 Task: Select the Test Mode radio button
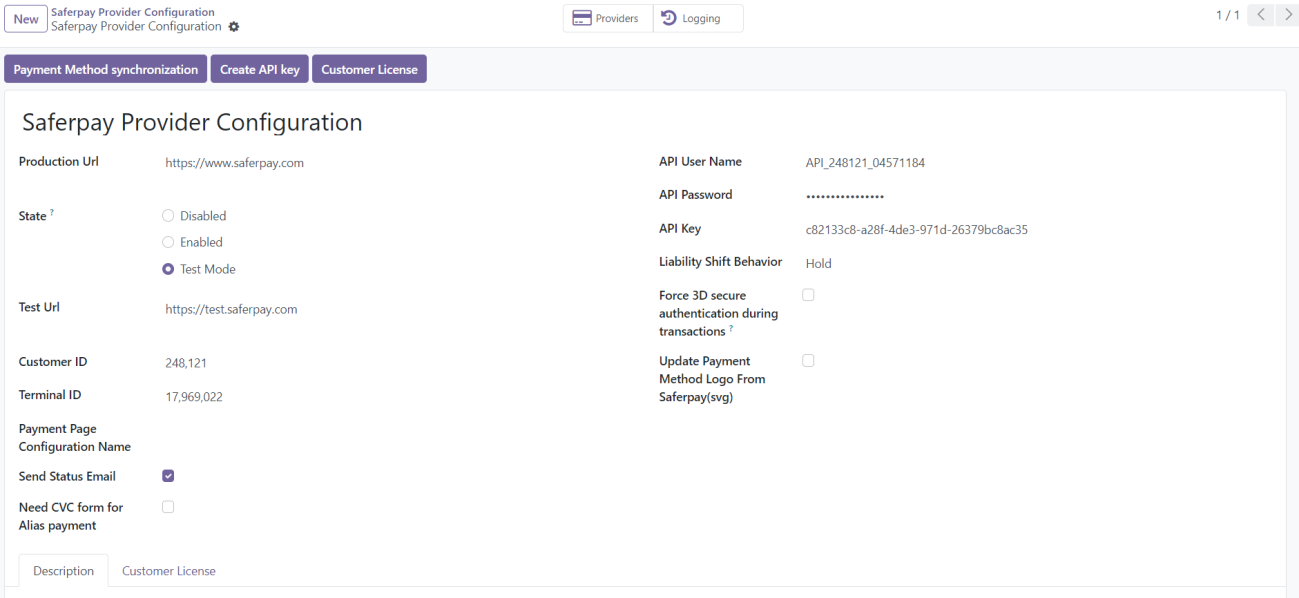pos(168,269)
